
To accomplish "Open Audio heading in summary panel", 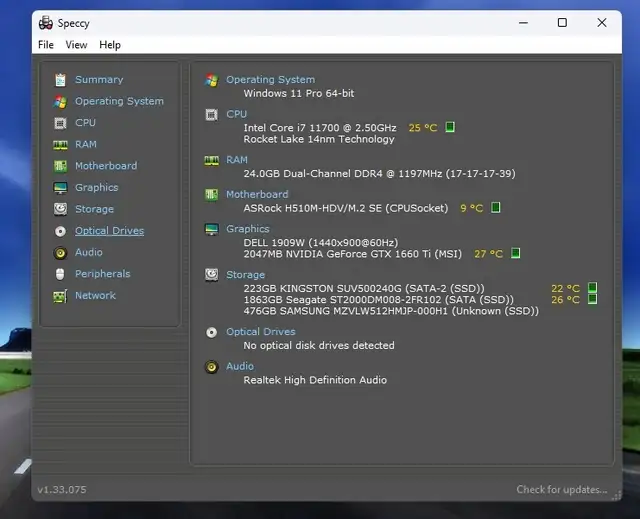I will [240, 366].
